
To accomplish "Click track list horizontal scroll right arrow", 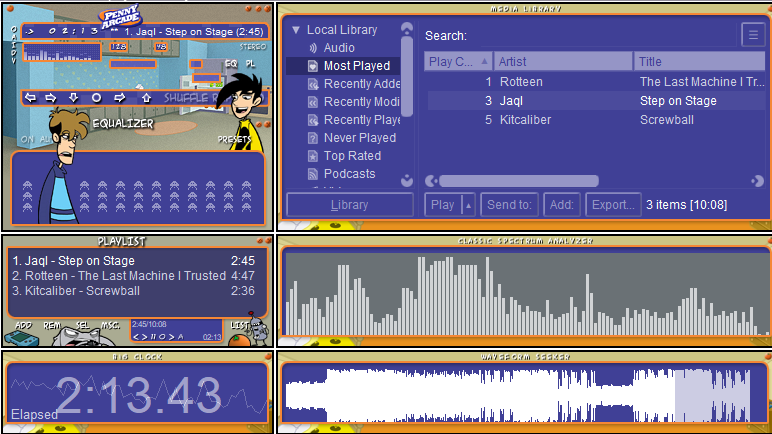I will [x=758, y=181].
